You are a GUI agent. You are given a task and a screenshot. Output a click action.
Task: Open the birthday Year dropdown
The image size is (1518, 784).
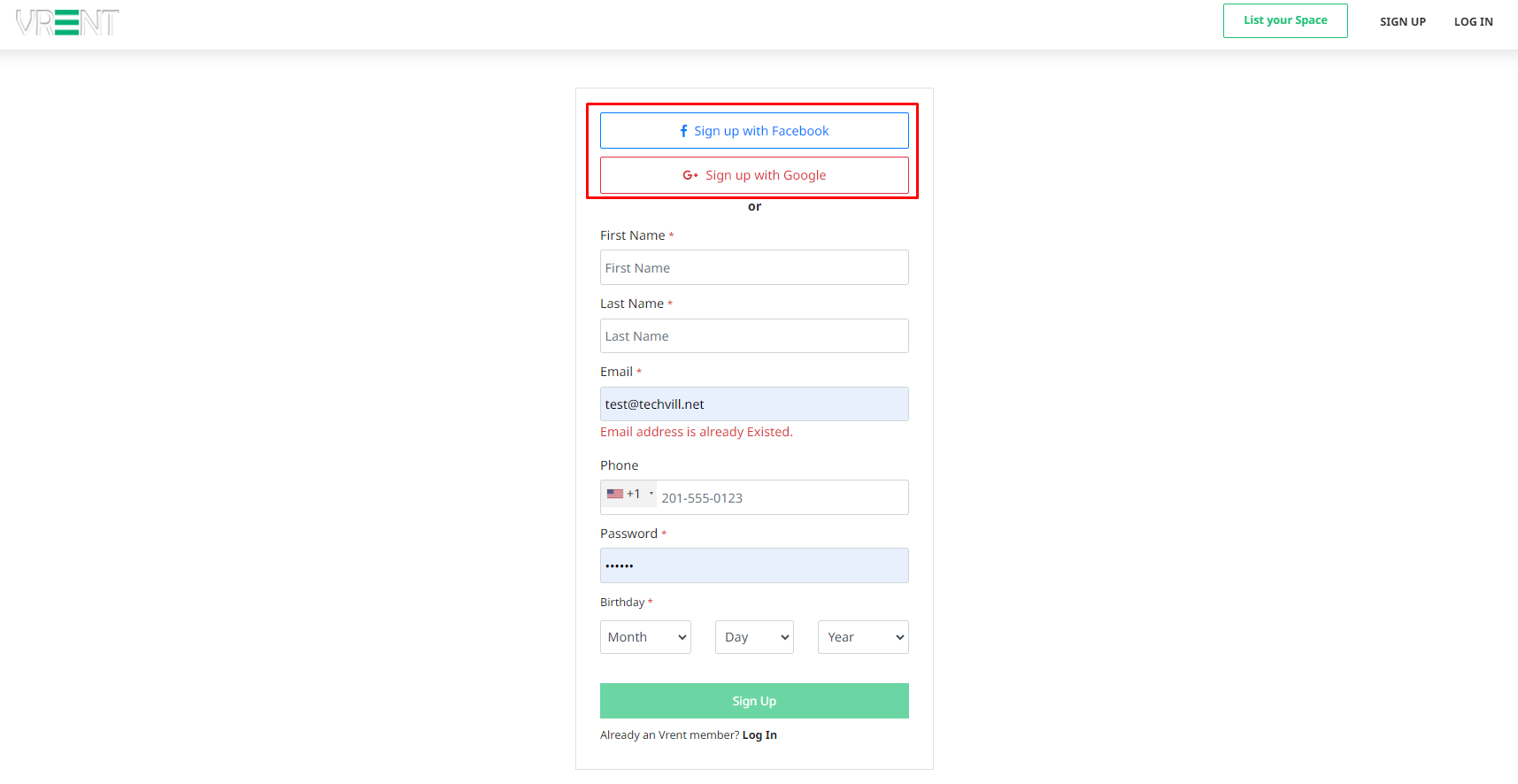[863, 637]
